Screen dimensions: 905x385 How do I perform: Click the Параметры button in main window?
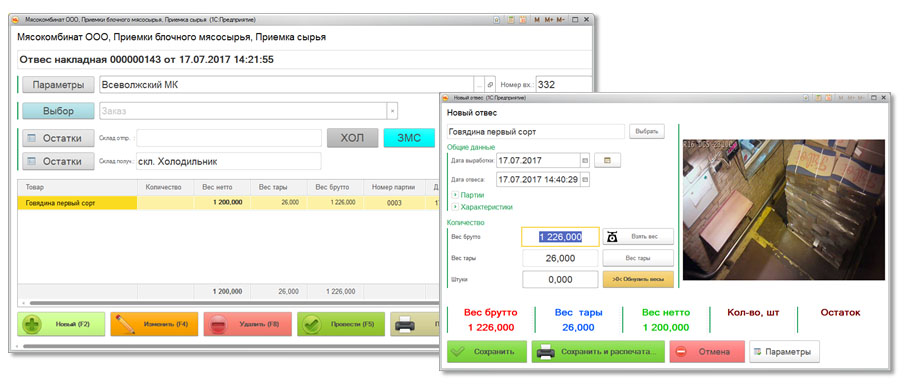pos(58,84)
